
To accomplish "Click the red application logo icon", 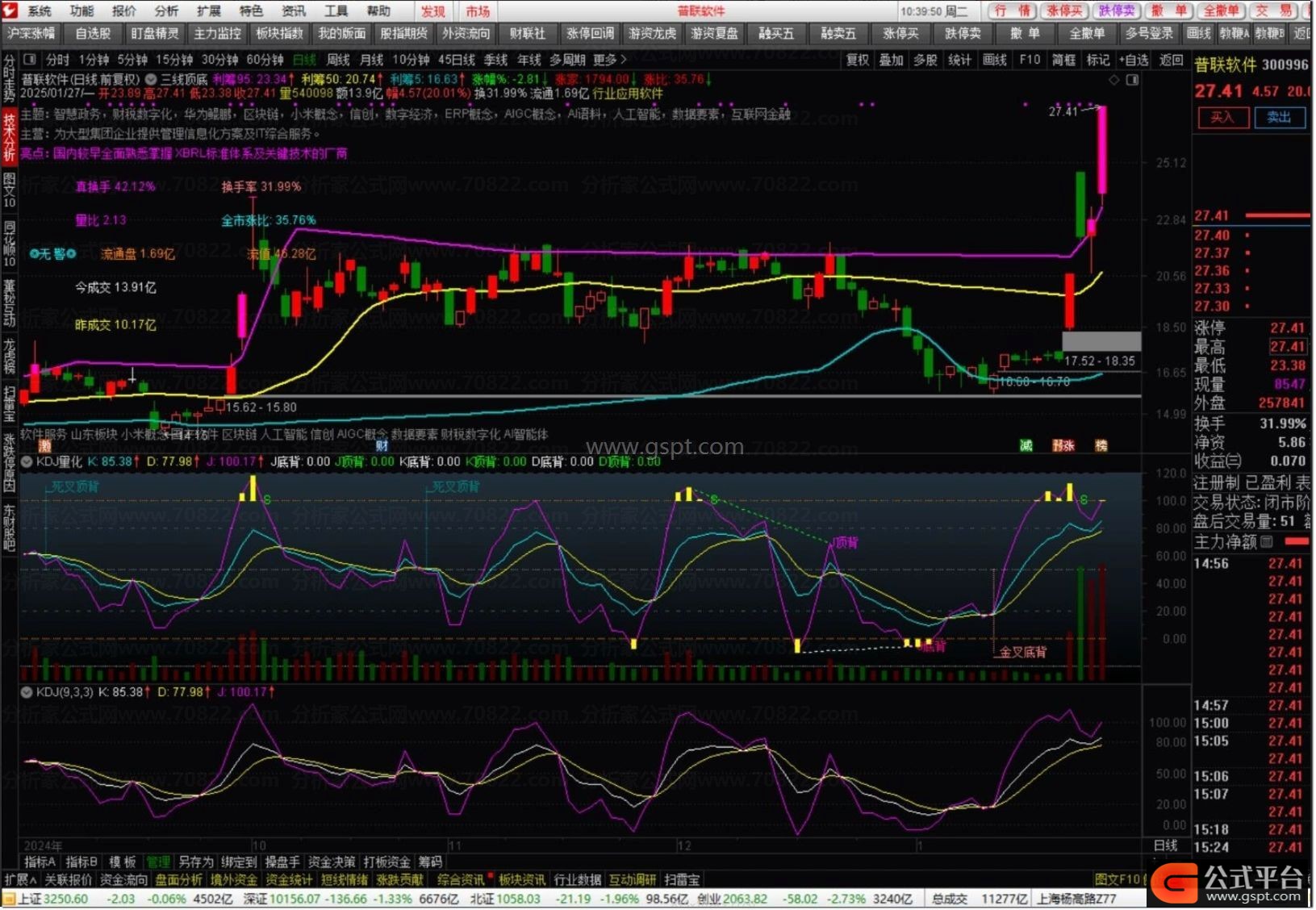I will click(10, 10).
